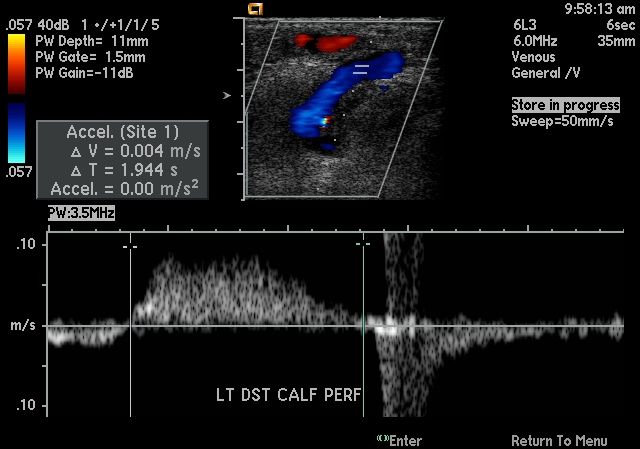This screenshot has width=640, height=449.
Task: Select the PW sample gate in the vessel
Action: 362,69
